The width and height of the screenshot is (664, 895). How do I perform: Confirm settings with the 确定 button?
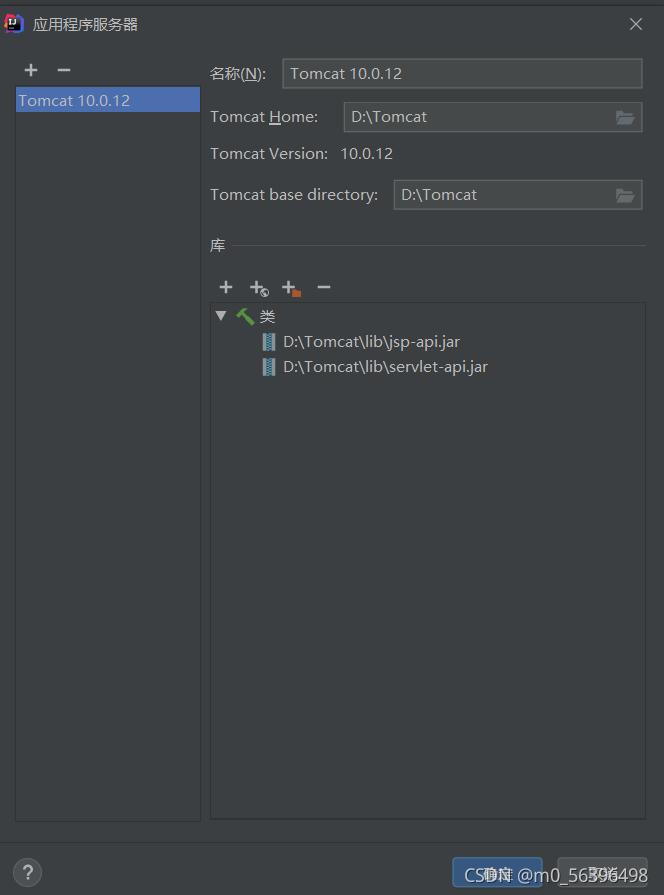pyautogui.click(x=497, y=872)
